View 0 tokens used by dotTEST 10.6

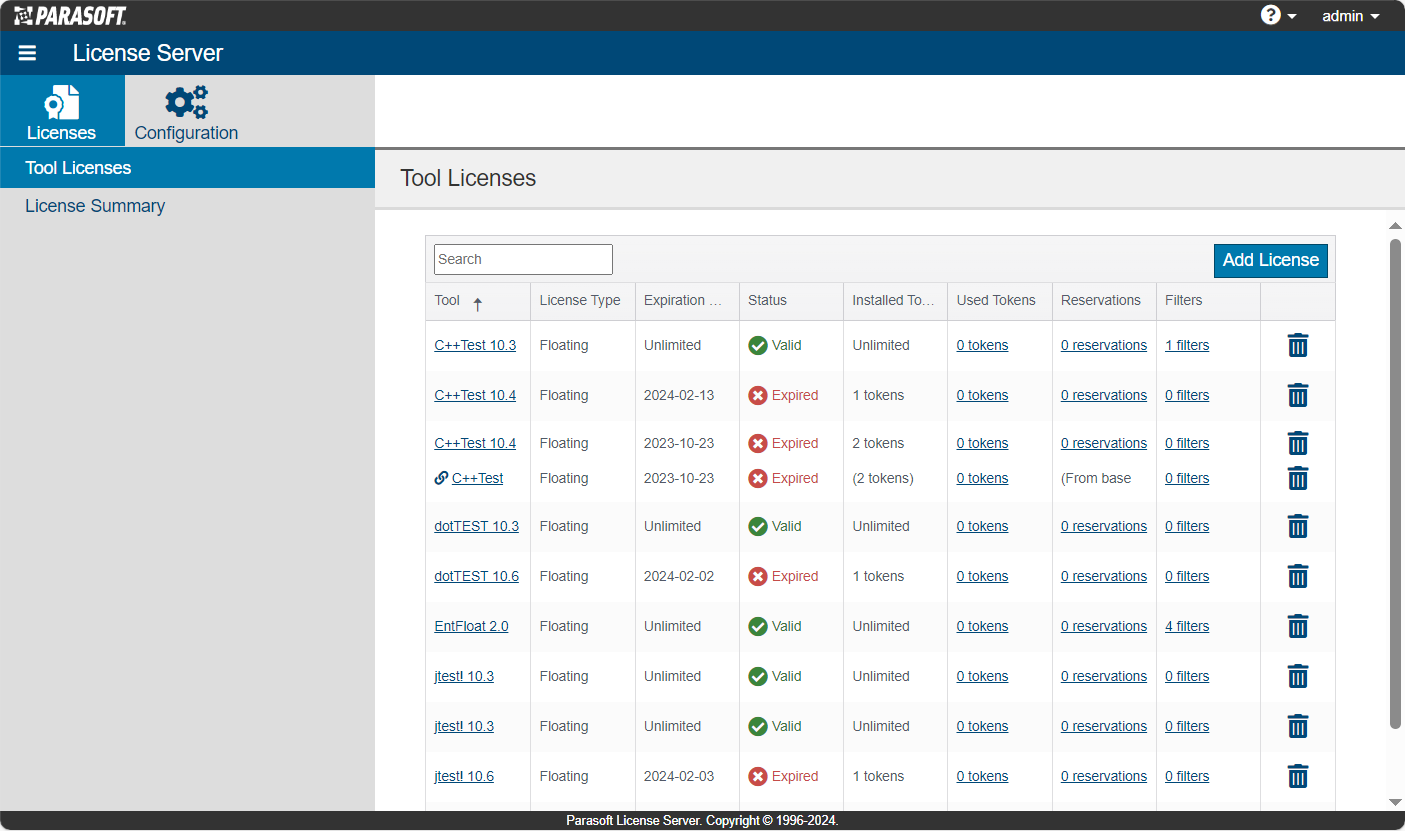(x=982, y=576)
